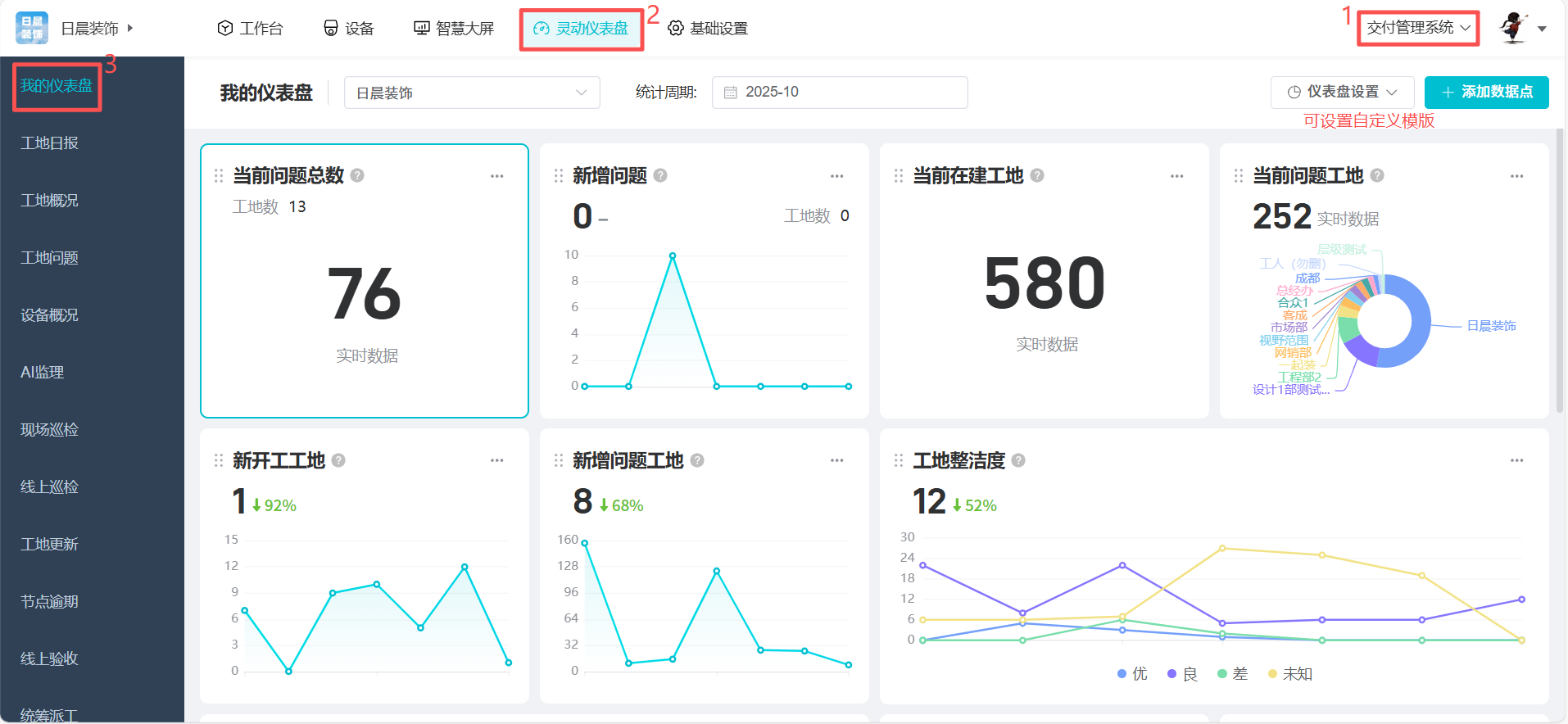Screen dimensions: 1568x724
Task: Click the 日晨装饰 company logo
Action: (32, 28)
